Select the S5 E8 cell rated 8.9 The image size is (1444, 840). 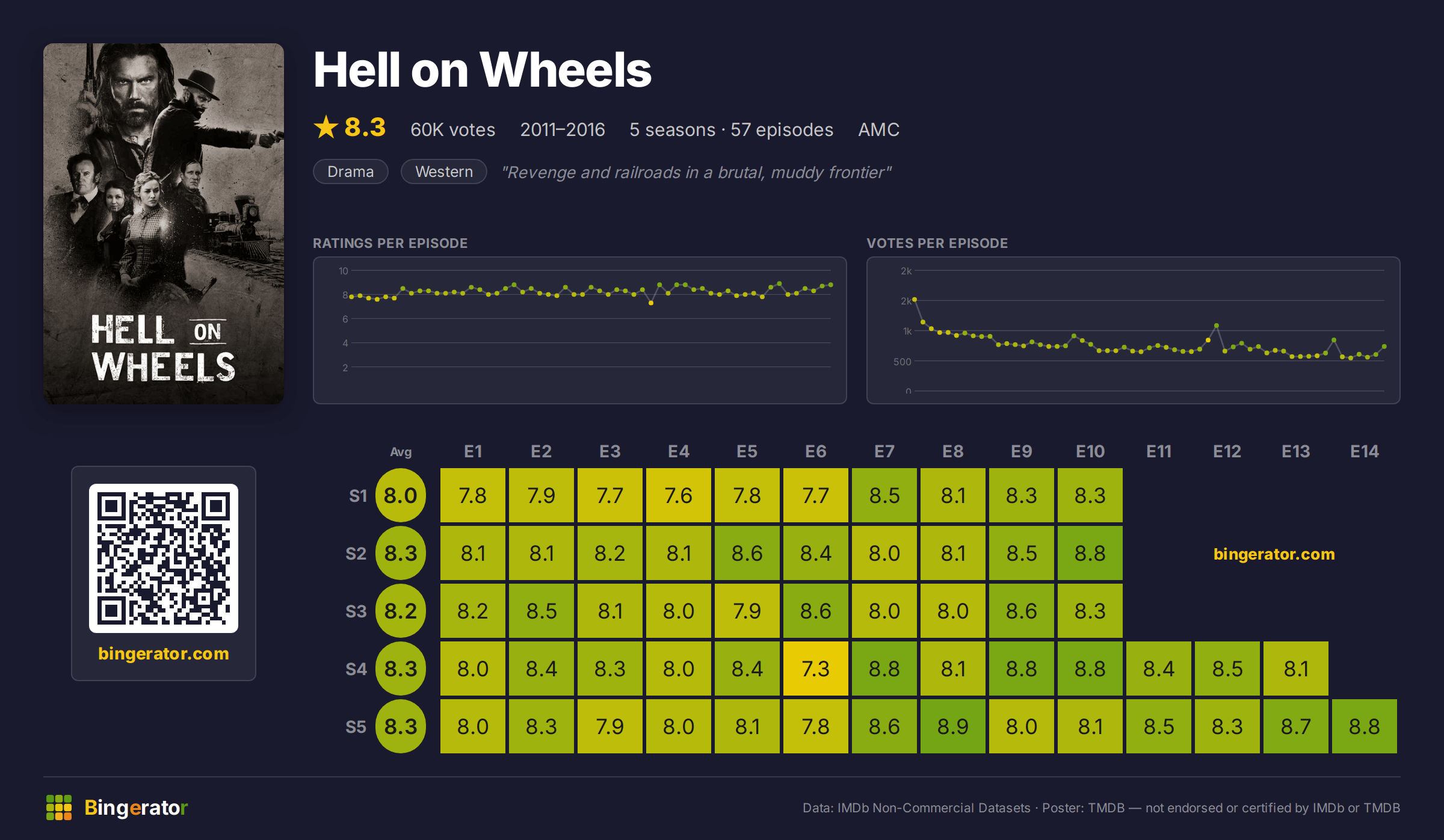[953, 726]
